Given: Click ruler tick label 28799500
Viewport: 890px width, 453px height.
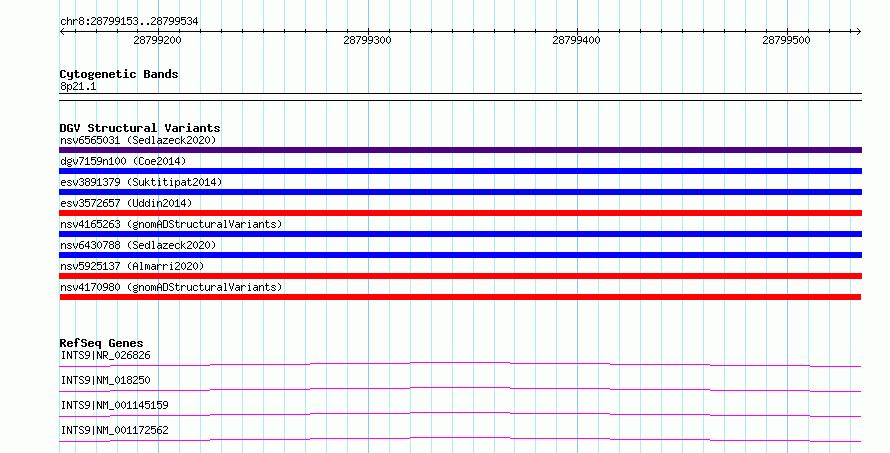Looking at the screenshot, I should click(x=786, y=40).
